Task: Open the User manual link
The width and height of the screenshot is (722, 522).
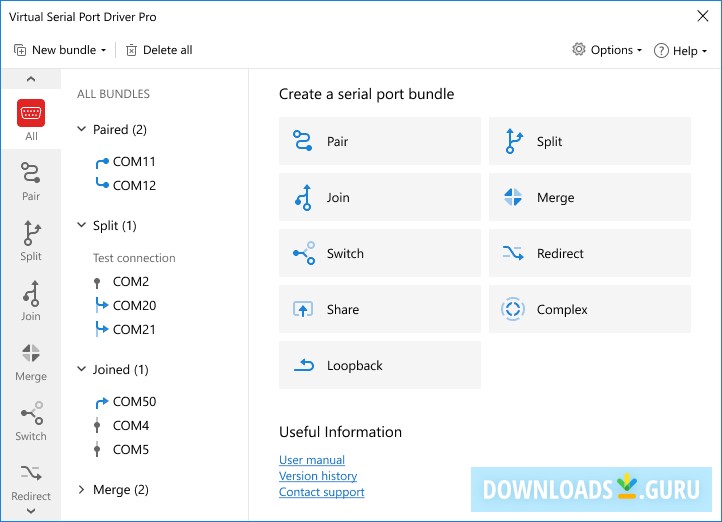Action: point(312,460)
